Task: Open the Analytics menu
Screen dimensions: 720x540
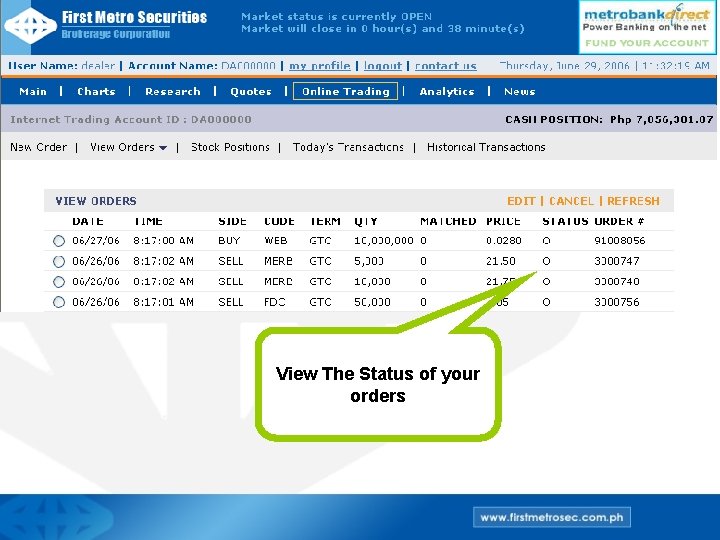Action: (447, 91)
